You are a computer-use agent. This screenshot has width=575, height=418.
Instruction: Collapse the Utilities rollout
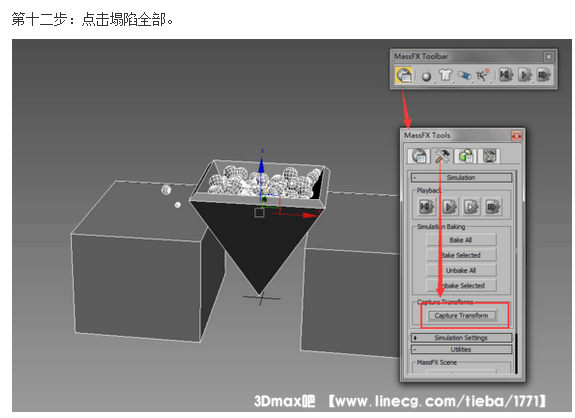pyautogui.click(x=461, y=349)
